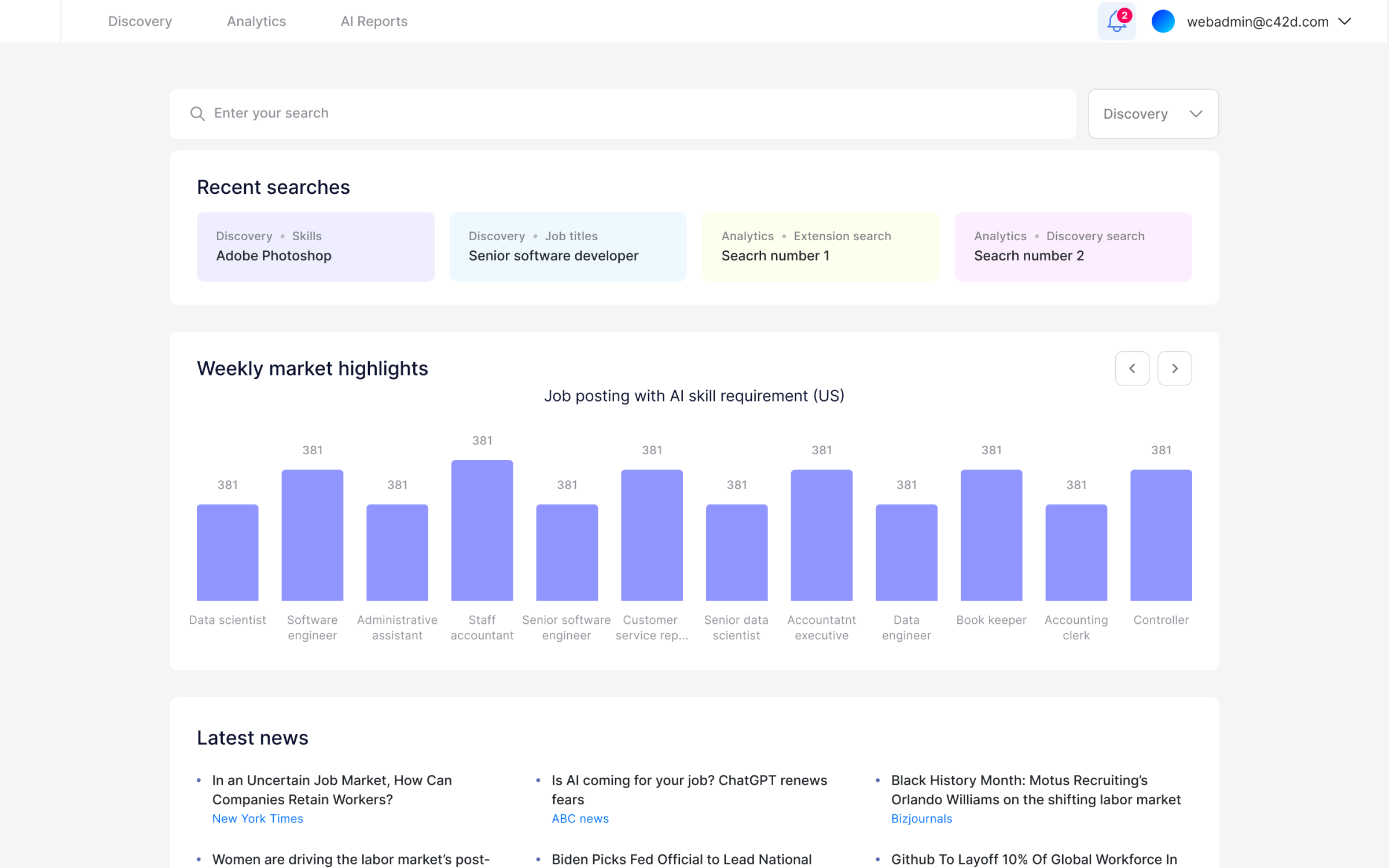Open the Bizjournals source link
Viewport: 1389px width, 868px height.
point(921,818)
